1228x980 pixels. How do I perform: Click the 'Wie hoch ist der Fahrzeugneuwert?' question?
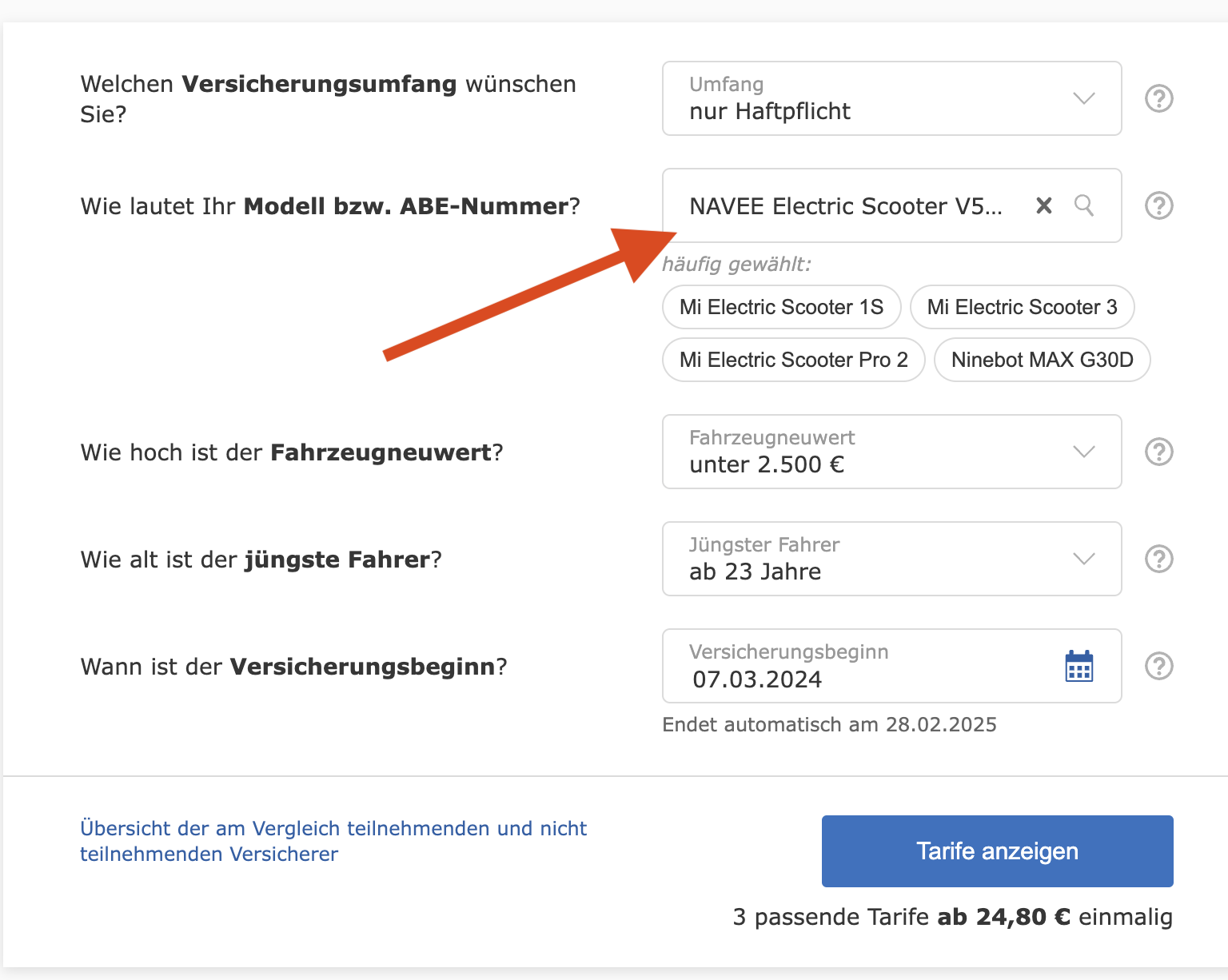click(292, 452)
